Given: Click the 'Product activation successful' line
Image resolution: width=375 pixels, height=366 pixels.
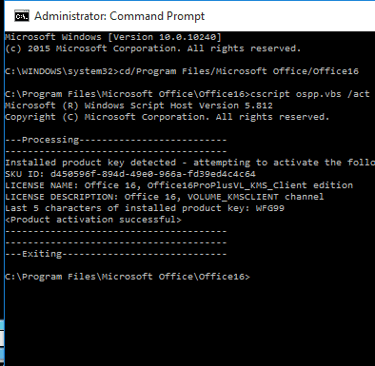Looking at the screenshot, I should (x=93, y=220).
